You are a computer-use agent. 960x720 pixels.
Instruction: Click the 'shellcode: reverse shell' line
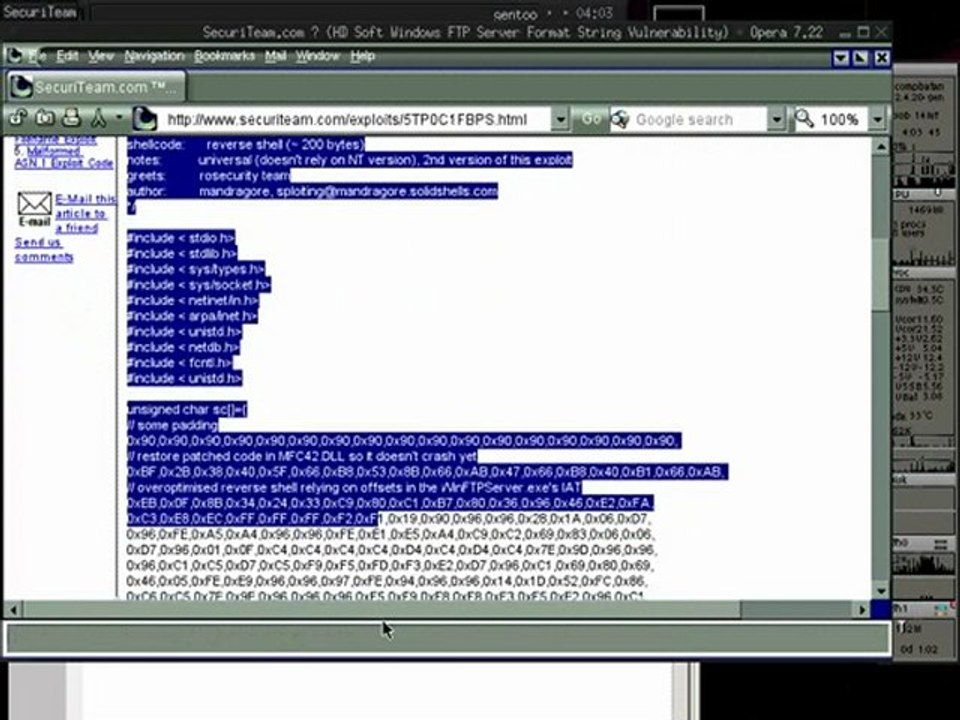click(246, 145)
